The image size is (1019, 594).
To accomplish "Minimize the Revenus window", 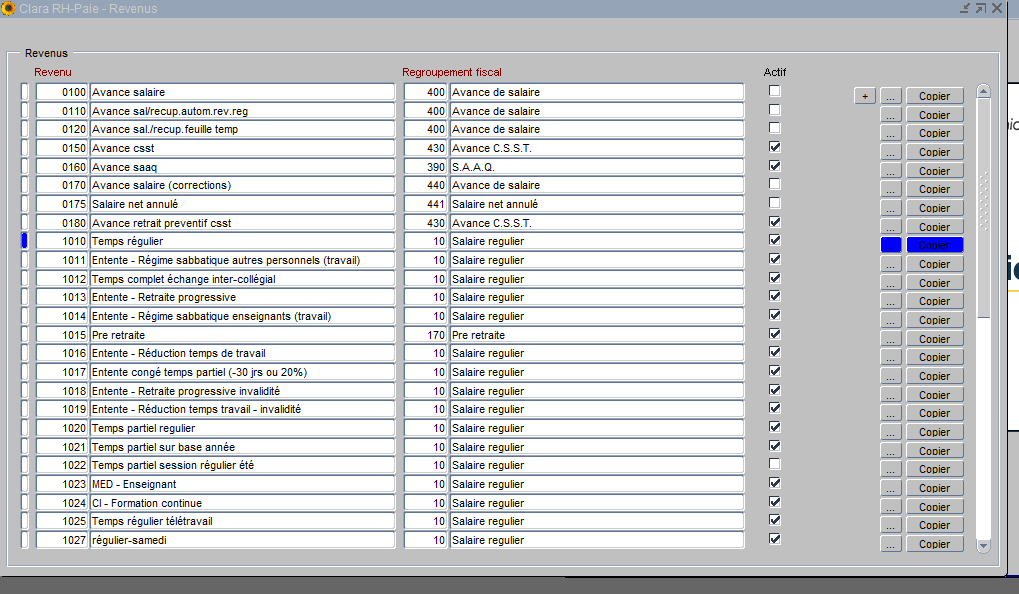I will pyautogui.click(x=964, y=8).
